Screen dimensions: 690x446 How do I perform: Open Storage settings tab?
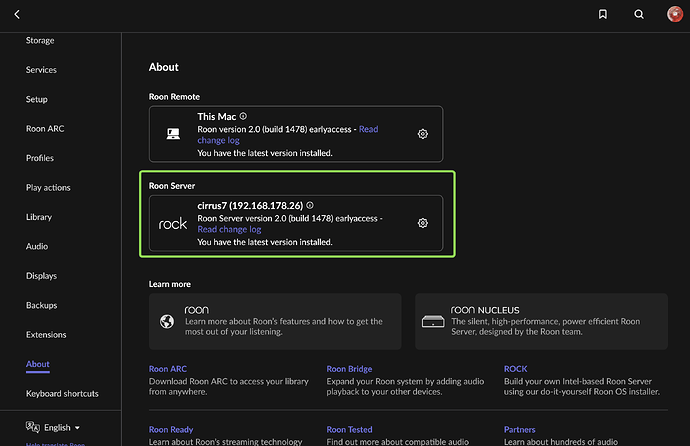click(x=40, y=40)
